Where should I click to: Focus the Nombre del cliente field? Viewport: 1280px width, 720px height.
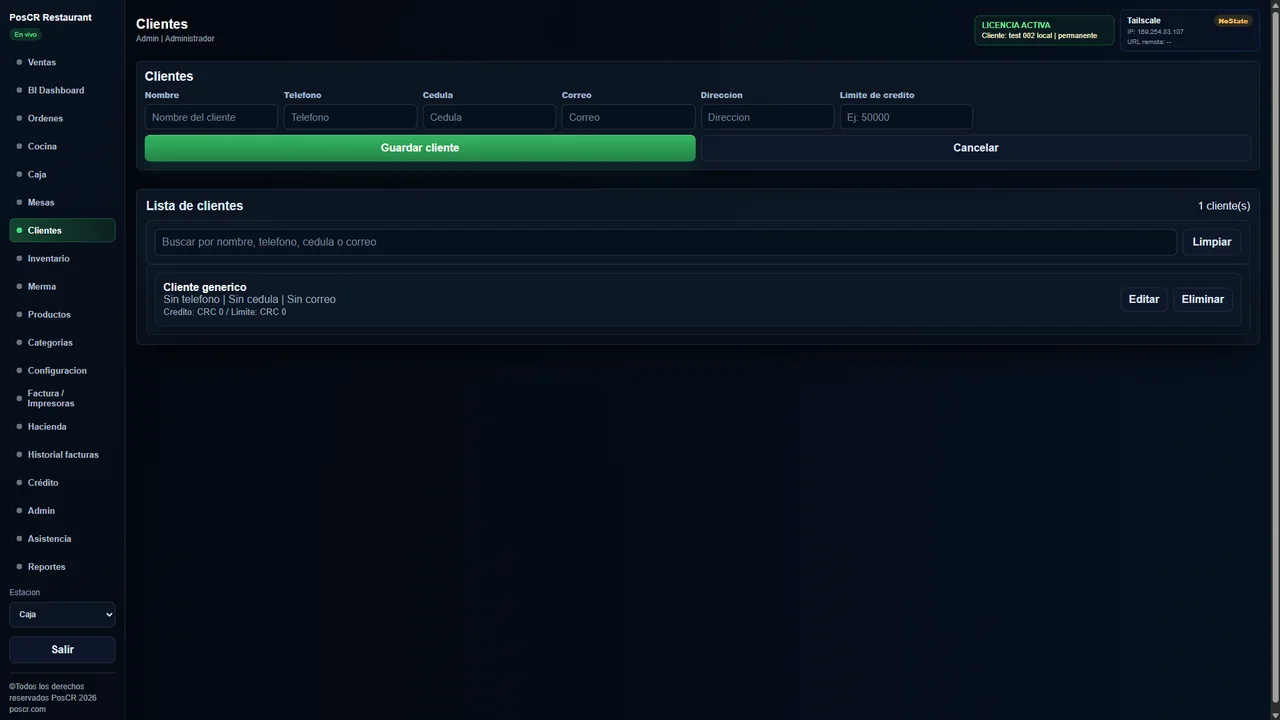pyautogui.click(x=211, y=117)
